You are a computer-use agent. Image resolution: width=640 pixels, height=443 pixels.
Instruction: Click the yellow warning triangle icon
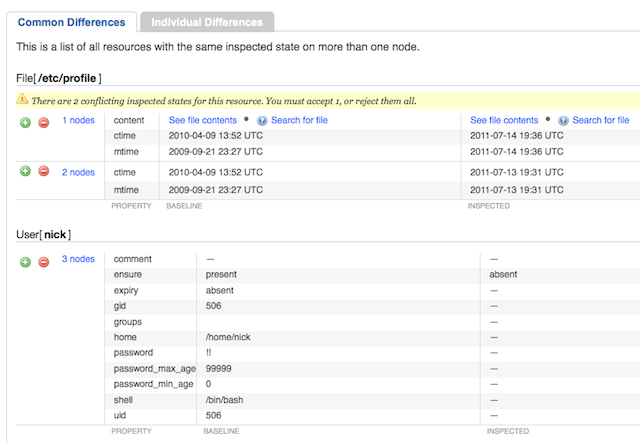pos(22,98)
